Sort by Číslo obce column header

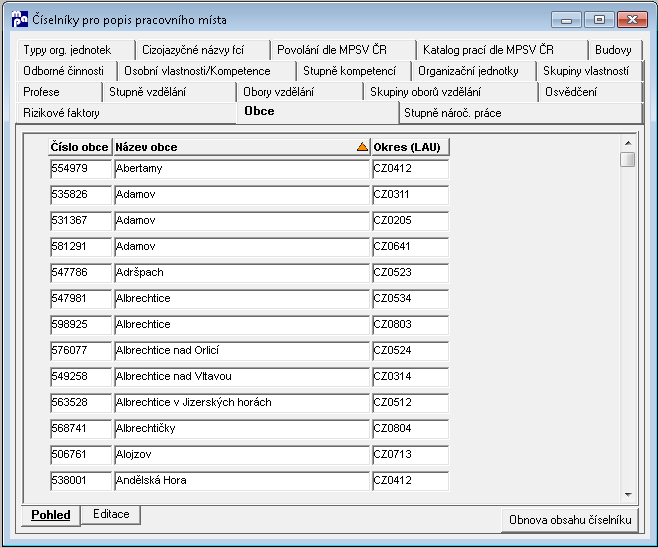click(x=80, y=147)
